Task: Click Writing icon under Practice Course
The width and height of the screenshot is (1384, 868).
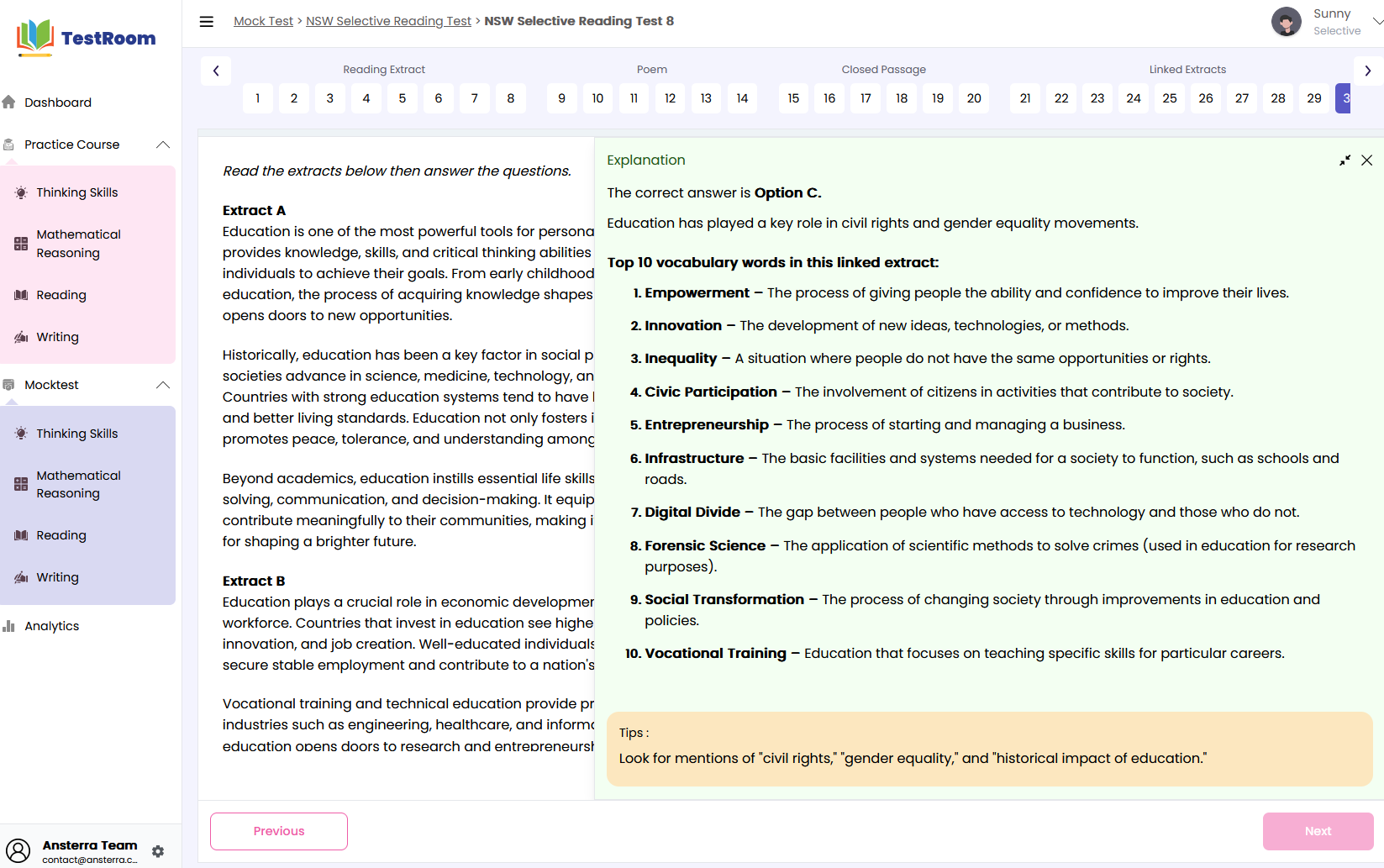Action: pyautogui.click(x=21, y=337)
